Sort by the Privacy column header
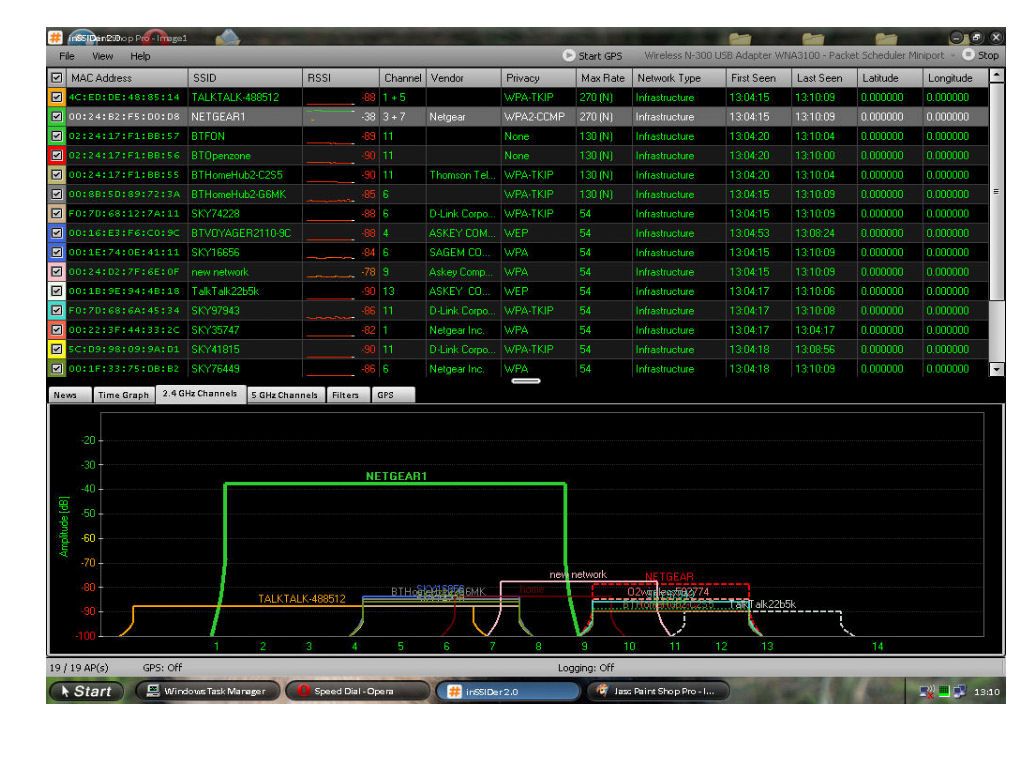The image size is (1024, 768). tap(539, 78)
